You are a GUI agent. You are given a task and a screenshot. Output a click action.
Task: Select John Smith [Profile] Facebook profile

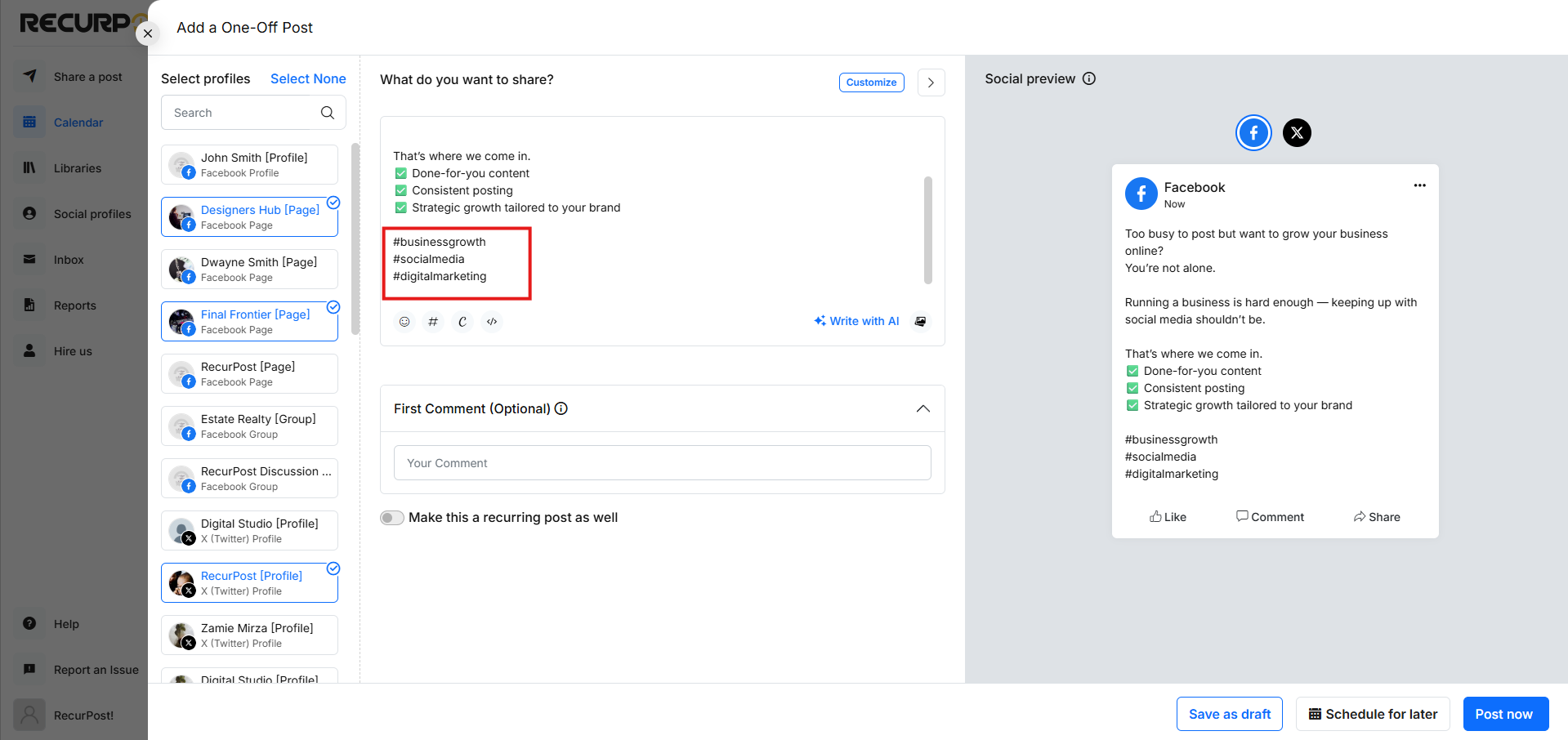tap(249, 165)
